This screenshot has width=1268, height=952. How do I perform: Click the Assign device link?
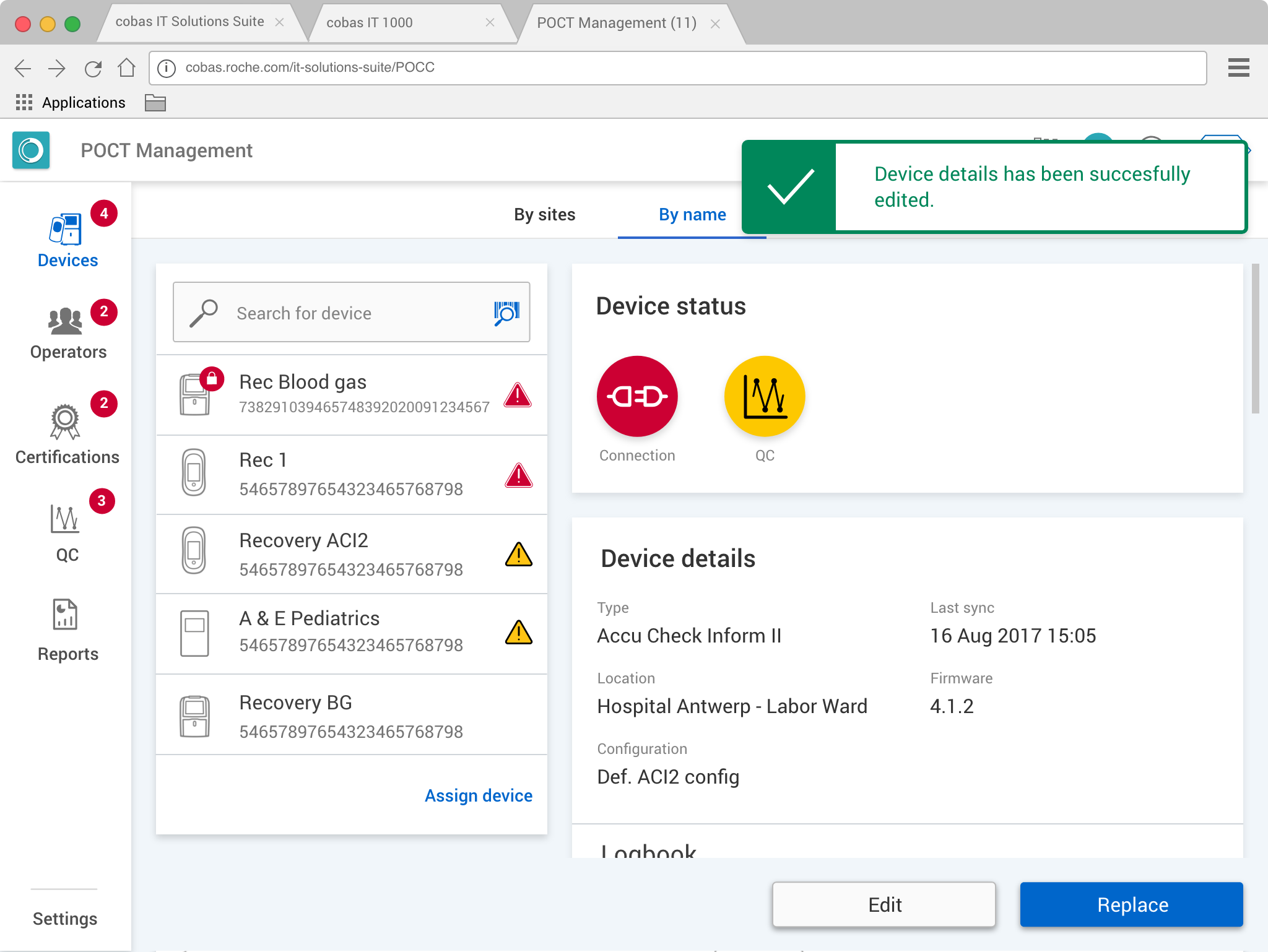(x=478, y=795)
